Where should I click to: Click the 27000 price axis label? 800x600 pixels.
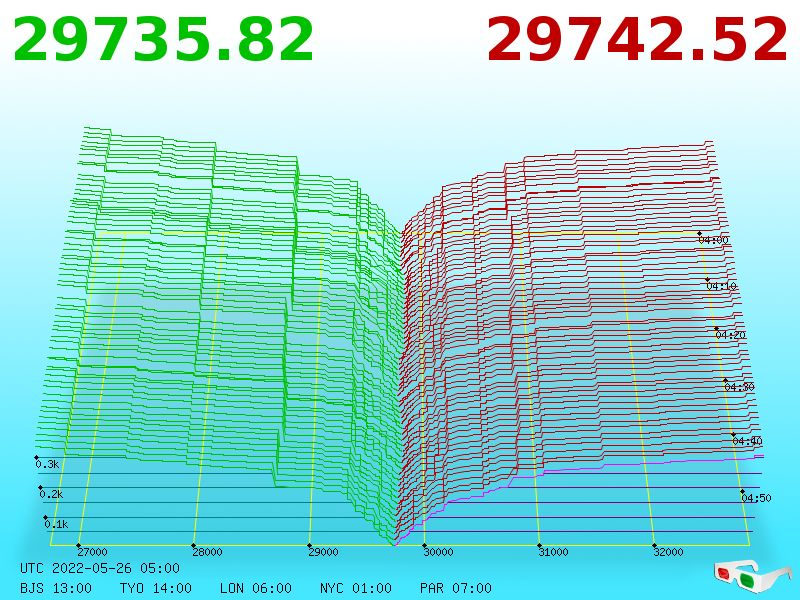tap(92, 552)
